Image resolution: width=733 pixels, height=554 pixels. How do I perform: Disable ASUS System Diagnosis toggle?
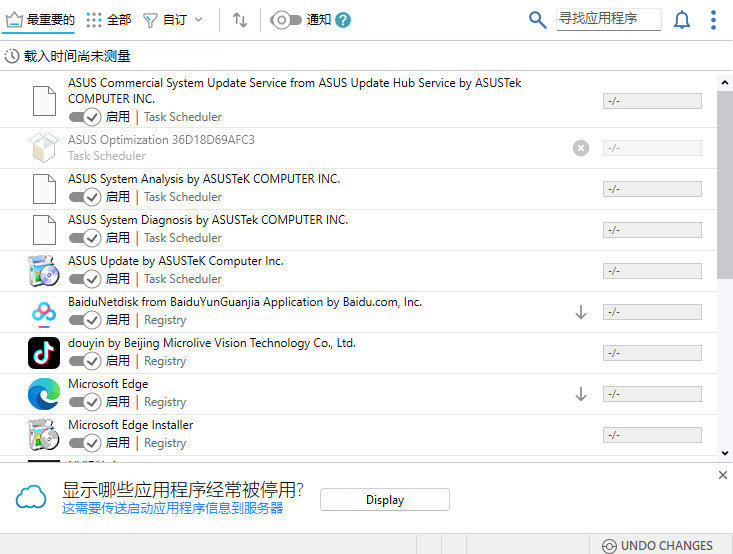tap(85, 238)
